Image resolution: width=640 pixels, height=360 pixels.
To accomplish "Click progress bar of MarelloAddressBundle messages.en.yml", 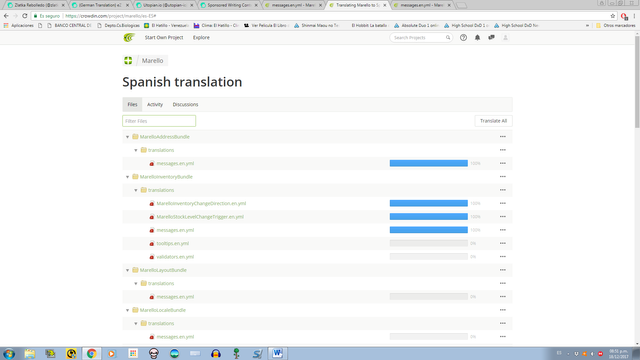I will click(x=429, y=163).
